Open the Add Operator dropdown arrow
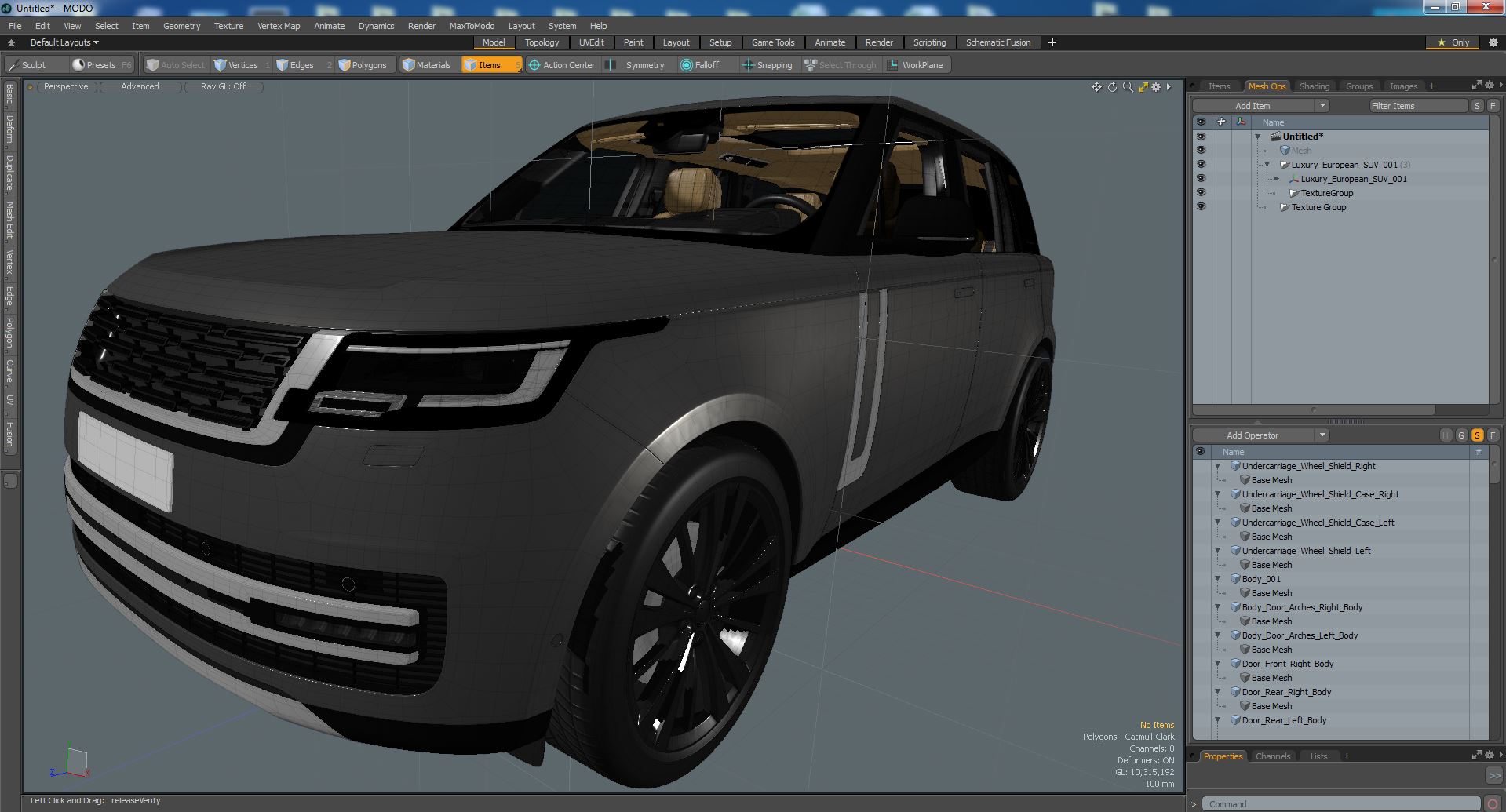Viewport: 1506px width, 812px height. (1322, 435)
